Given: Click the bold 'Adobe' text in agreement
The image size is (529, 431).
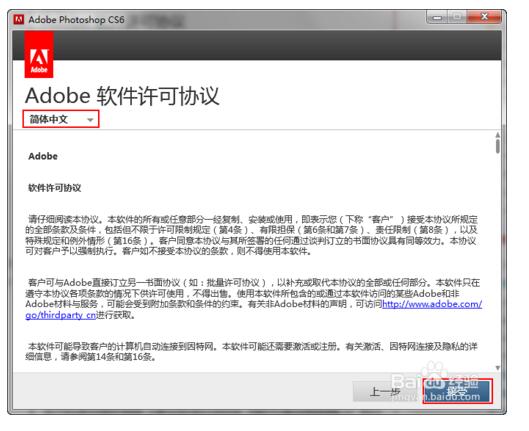Looking at the screenshot, I should (x=43, y=156).
